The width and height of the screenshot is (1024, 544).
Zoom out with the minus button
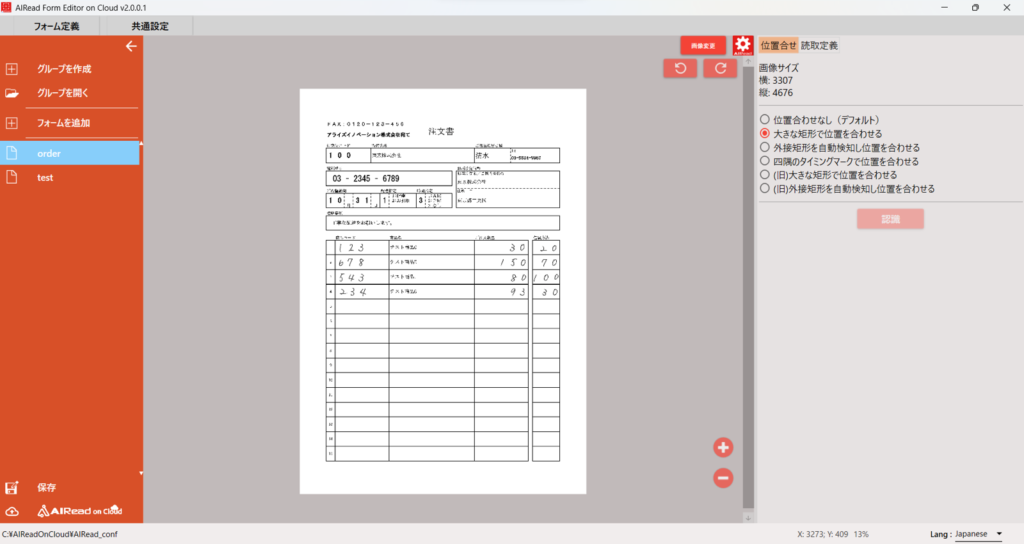coord(724,478)
